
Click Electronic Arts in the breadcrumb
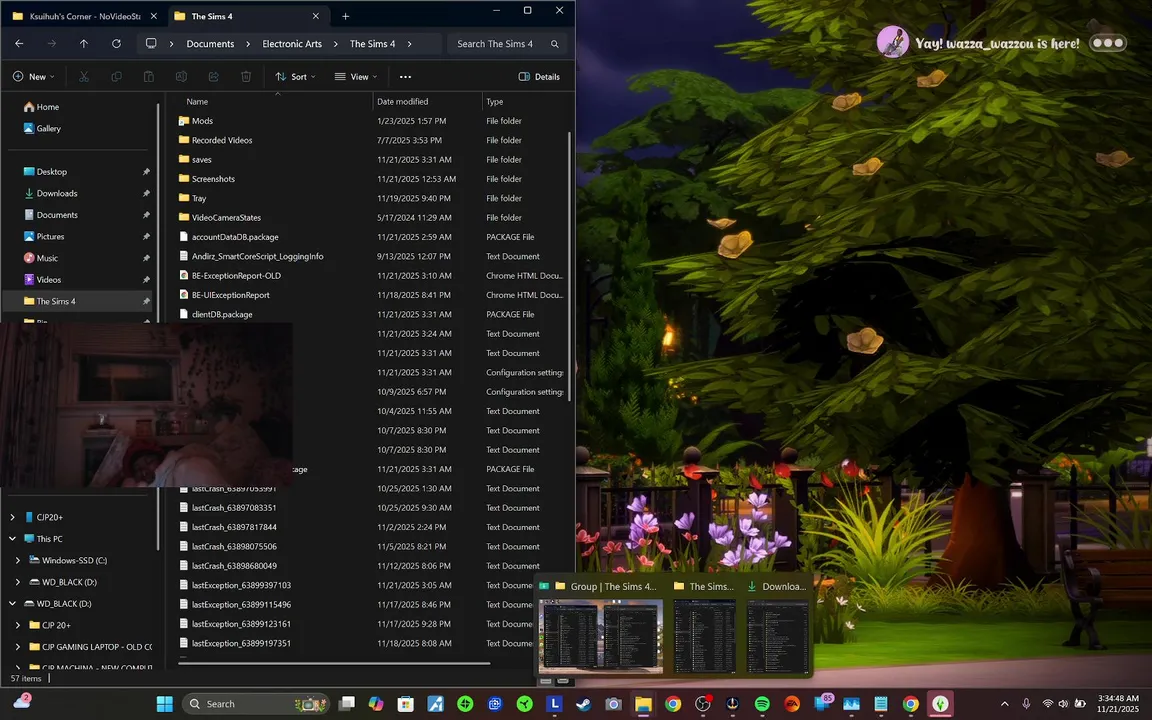[292, 44]
